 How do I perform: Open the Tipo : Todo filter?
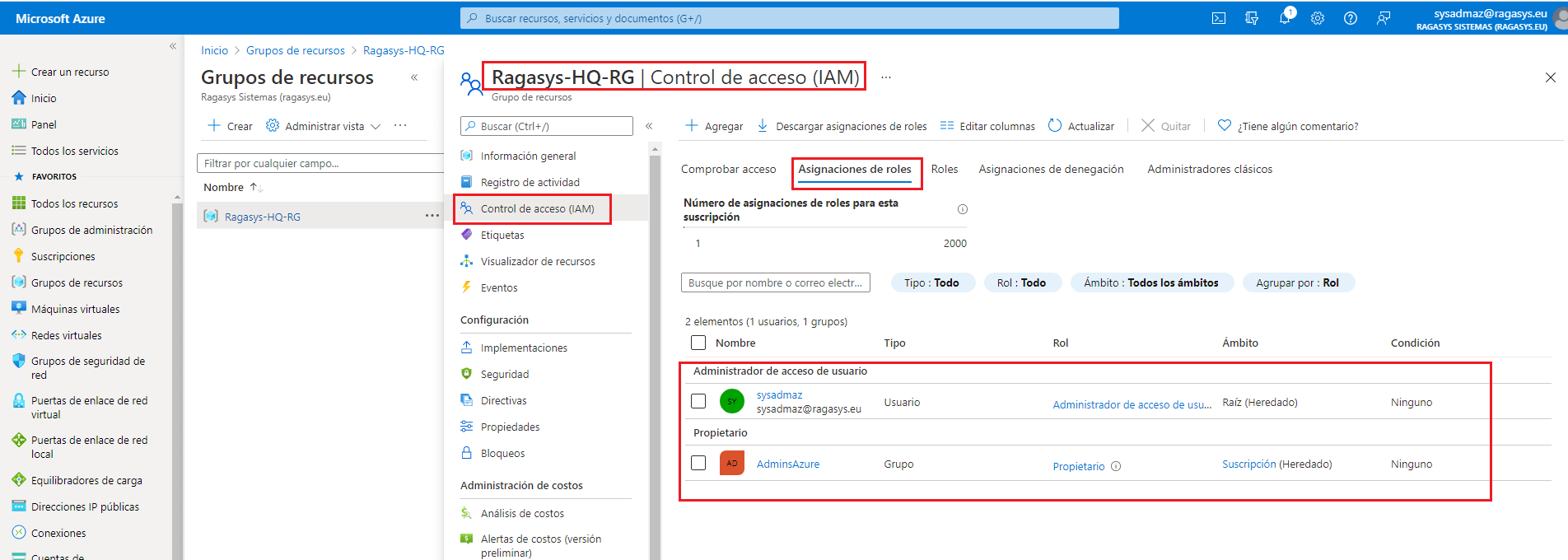[931, 282]
